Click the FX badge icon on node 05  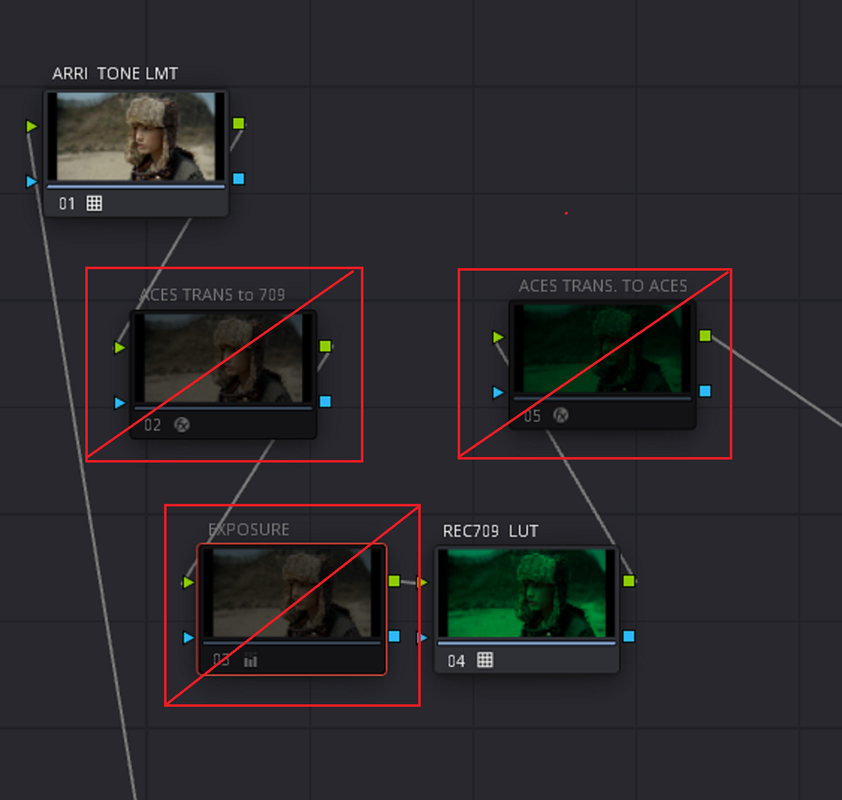pos(561,415)
